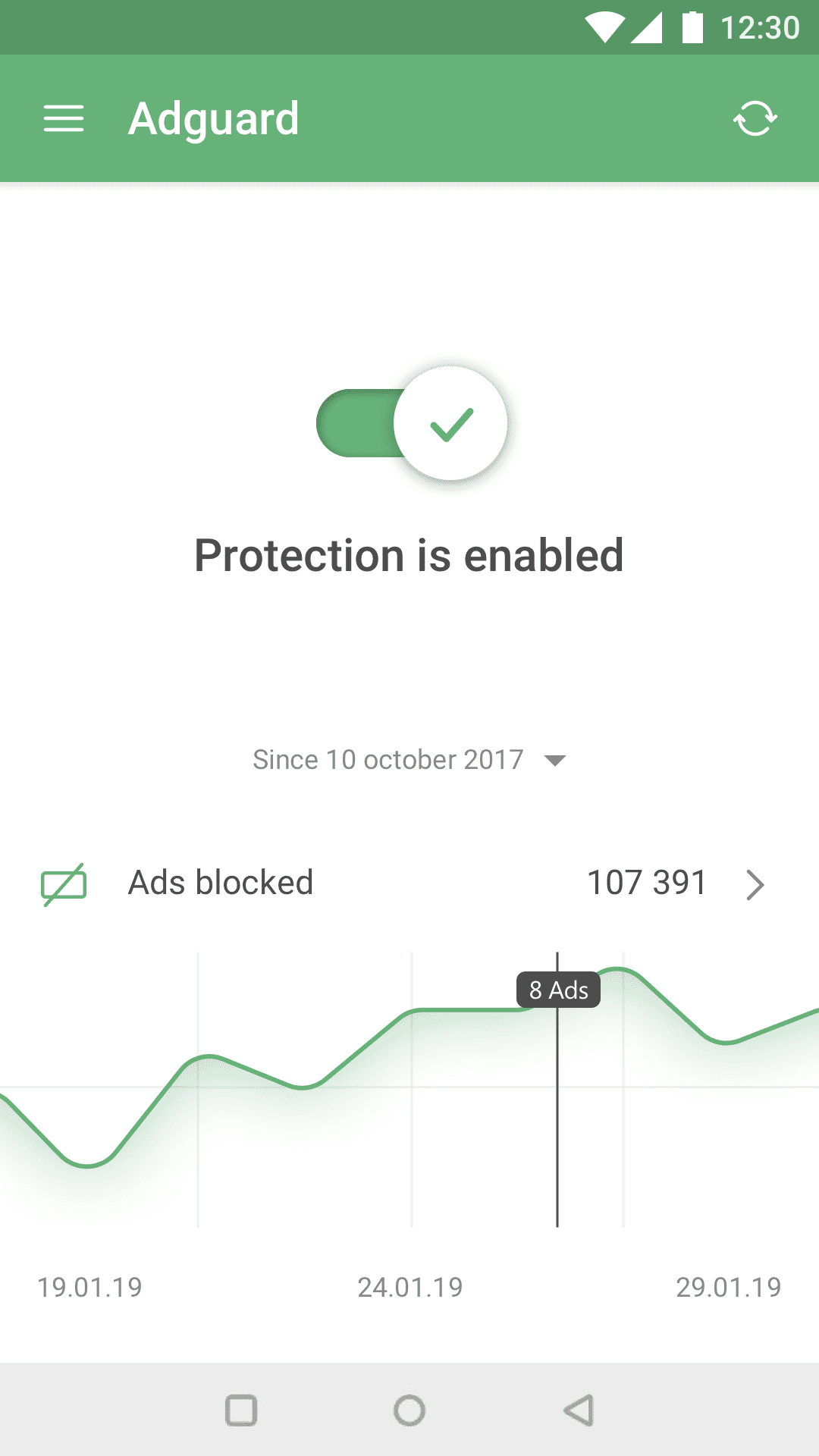The image size is (819, 1456).
Task: Select the 24.01.19 date label
Action: click(410, 1287)
